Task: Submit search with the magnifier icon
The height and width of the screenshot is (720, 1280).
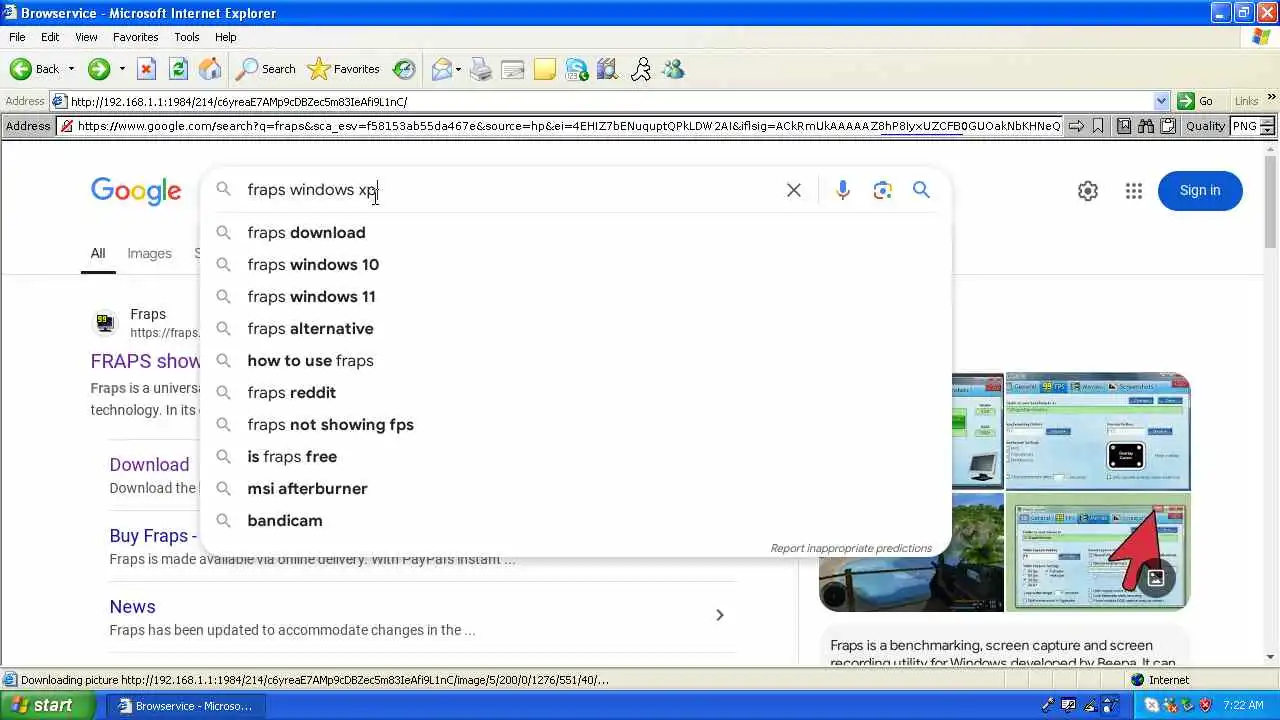Action: pyautogui.click(x=921, y=190)
